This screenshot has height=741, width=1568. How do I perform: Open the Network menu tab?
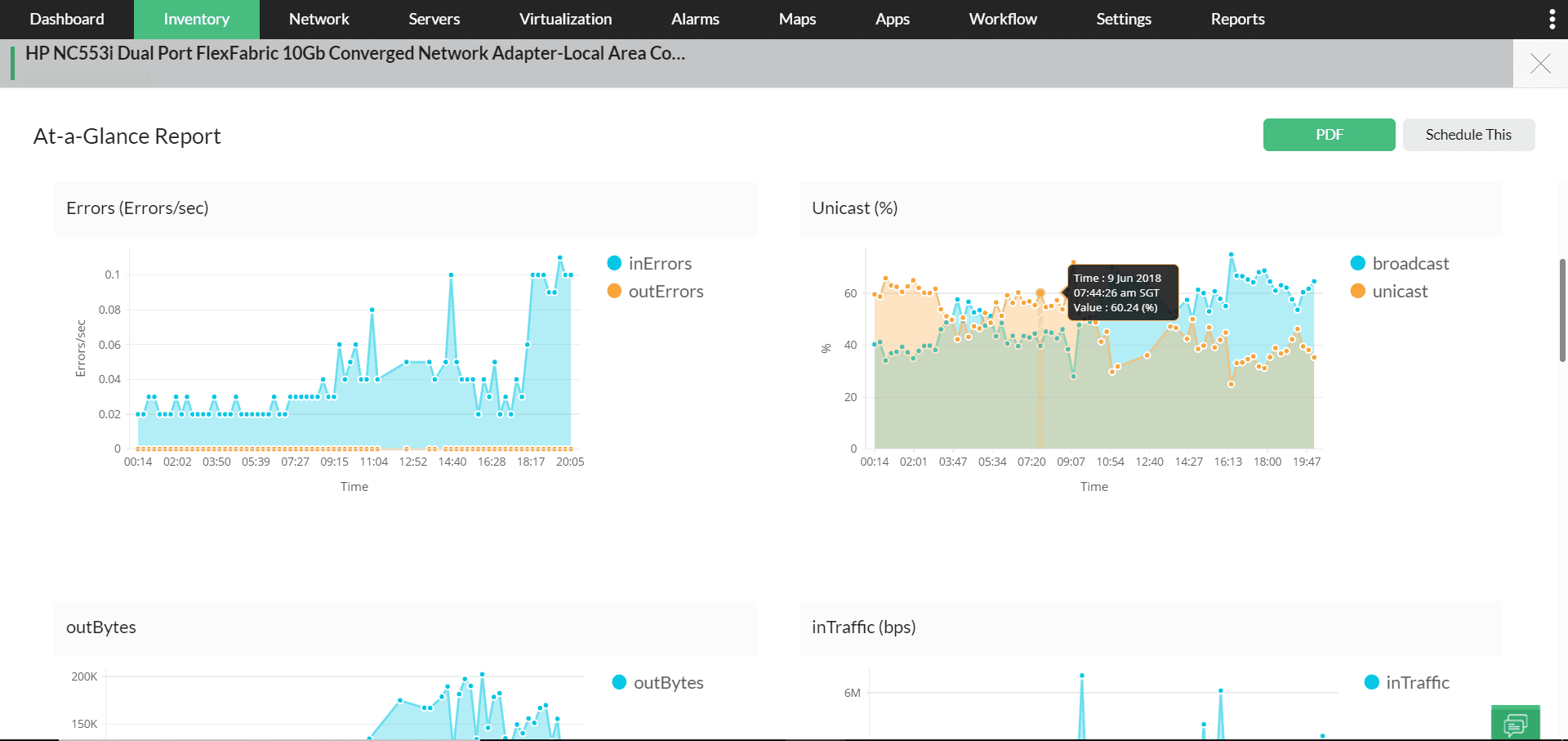click(318, 20)
